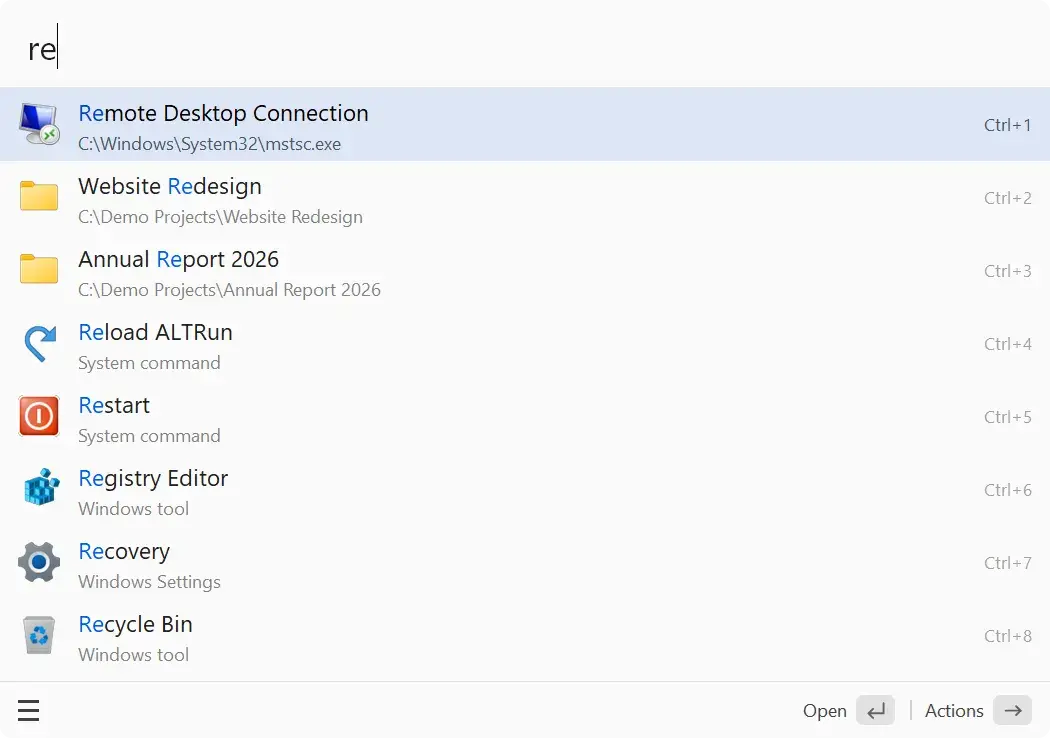Click the Ctrl+8 shortcut hint
Viewport: 1050px width, 738px height.
tap(1007, 636)
